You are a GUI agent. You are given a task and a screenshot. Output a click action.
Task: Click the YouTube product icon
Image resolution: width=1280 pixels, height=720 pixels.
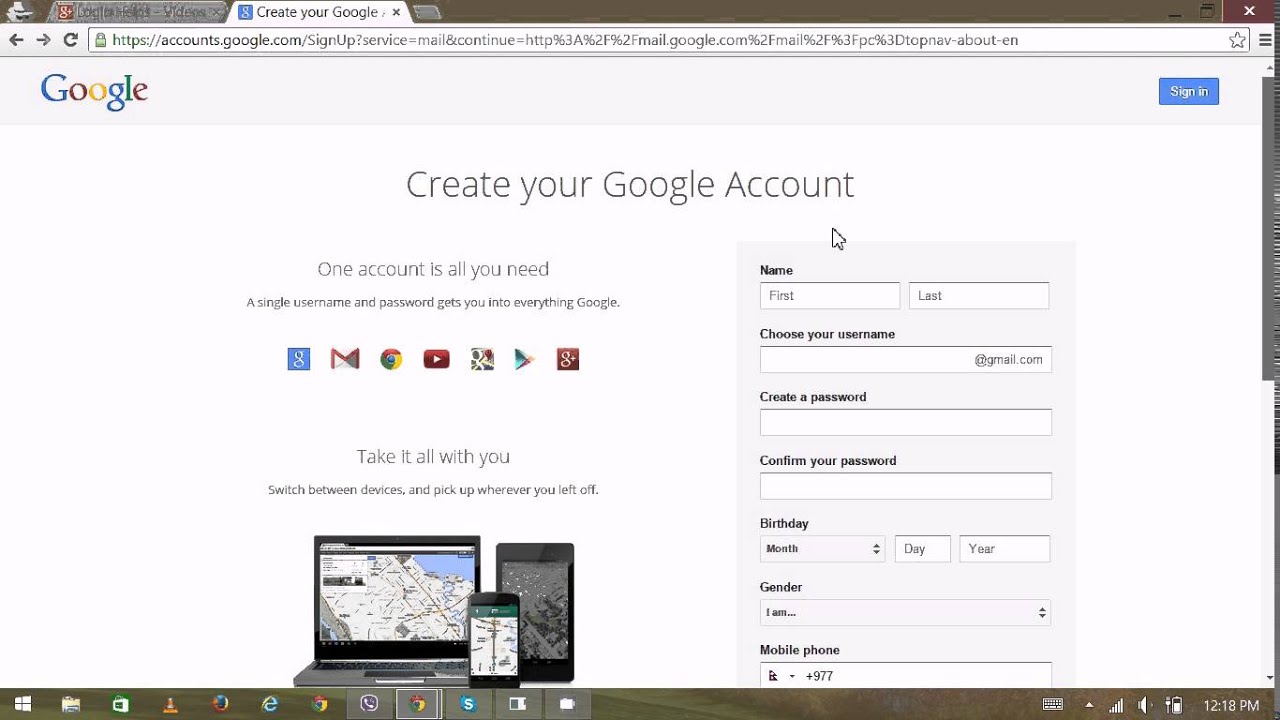coord(436,359)
